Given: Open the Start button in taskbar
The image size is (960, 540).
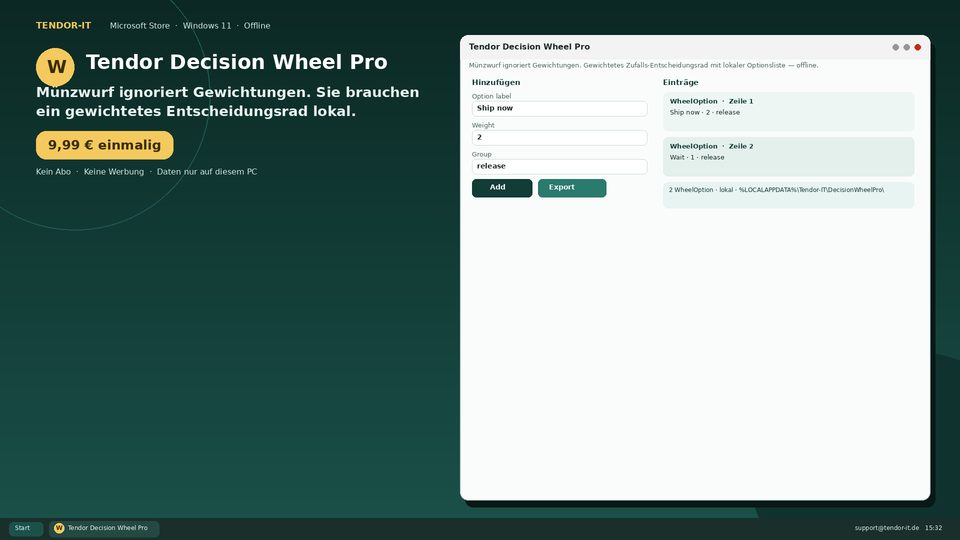Looking at the screenshot, I should click(x=26, y=528).
